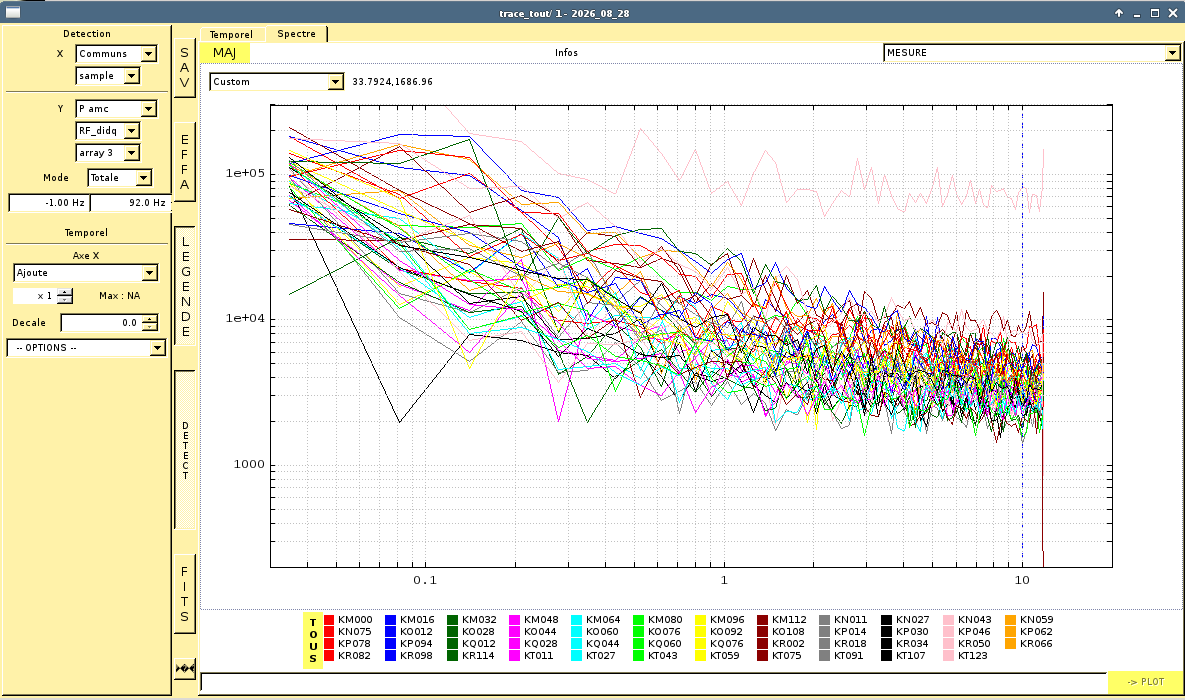Screen dimensions: 1185x700
Task: Toggle the KN043 pink legend entry
Action: (x=967, y=620)
